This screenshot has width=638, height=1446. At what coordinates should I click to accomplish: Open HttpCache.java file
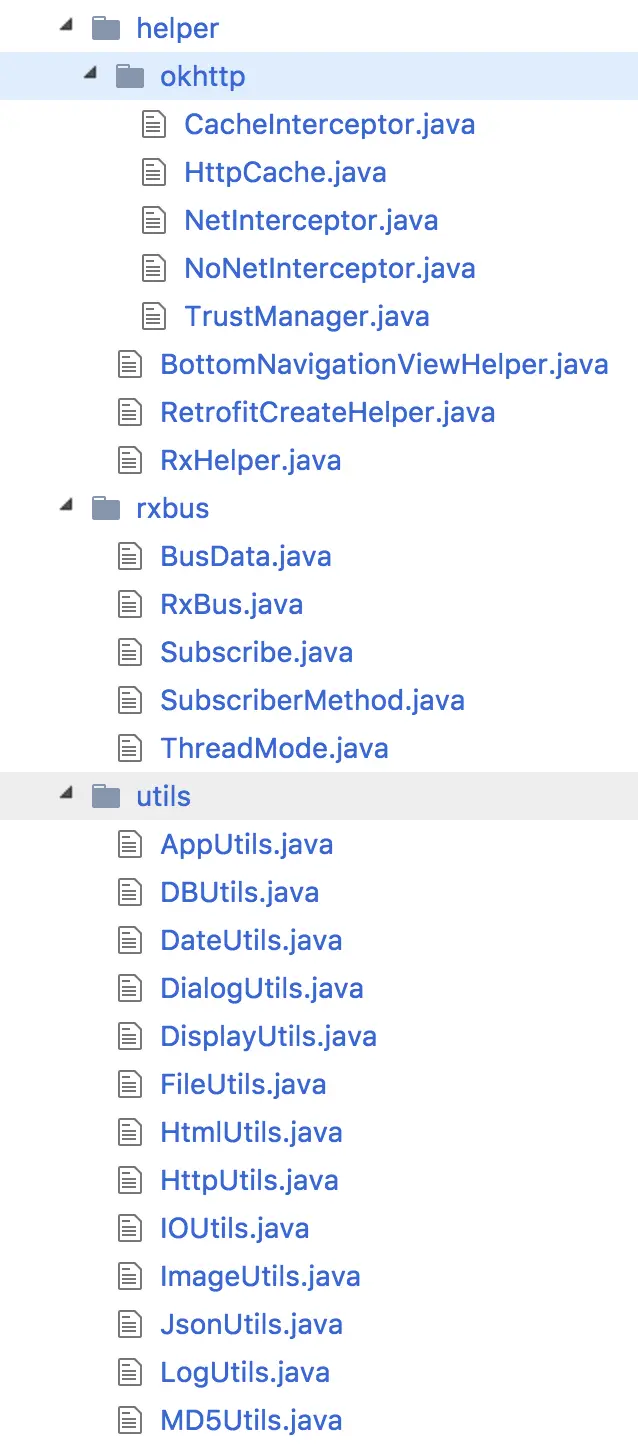pos(285,172)
